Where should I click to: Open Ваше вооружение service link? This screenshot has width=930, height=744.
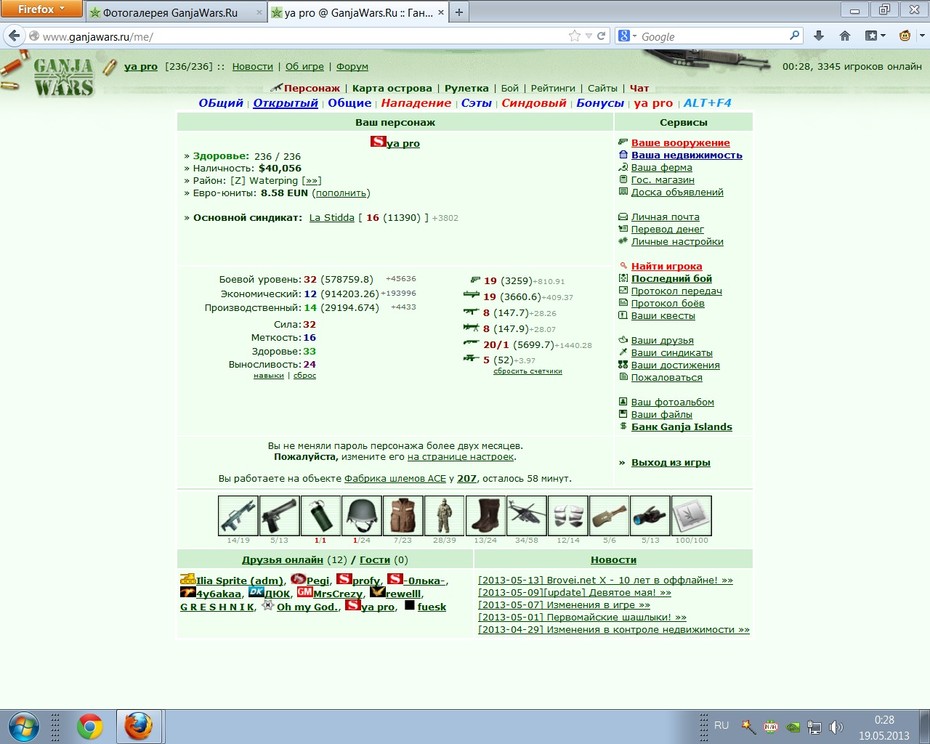click(x=680, y=143)
